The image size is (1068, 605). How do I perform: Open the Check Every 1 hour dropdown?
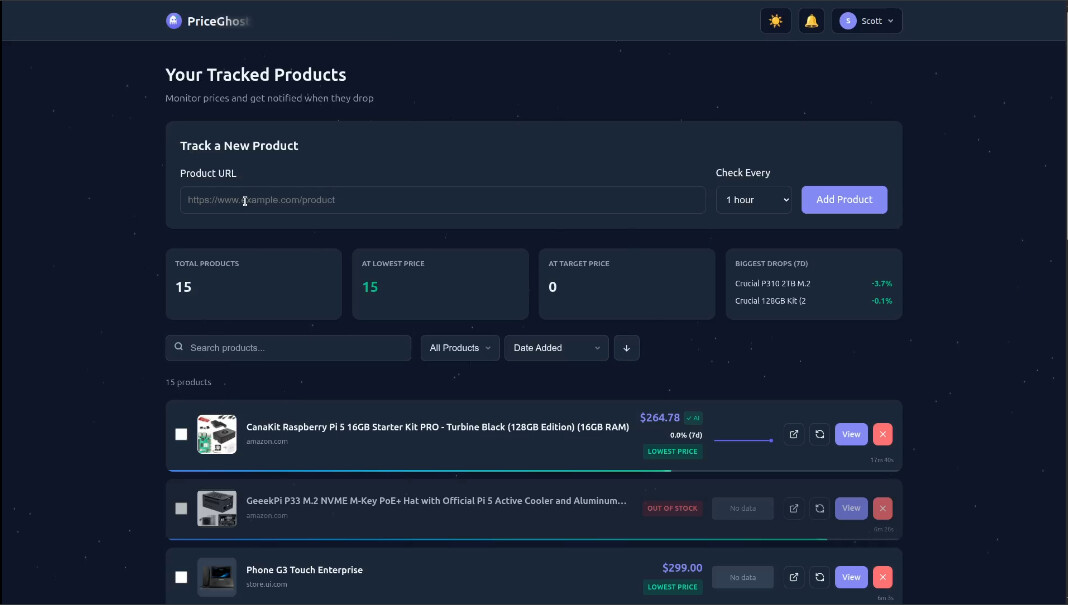click(x=754, y=200)
